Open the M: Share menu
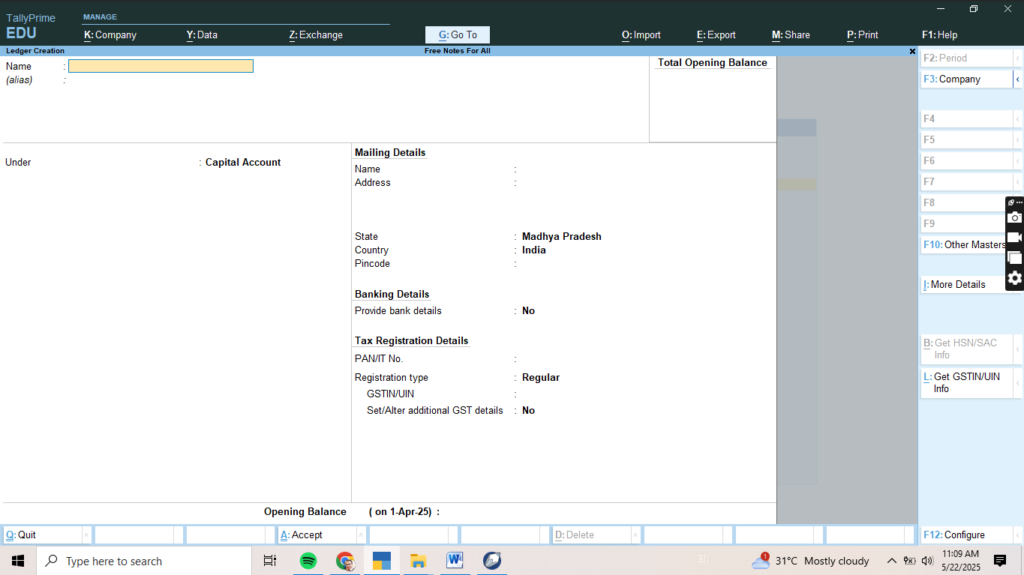 pos(790,35)
